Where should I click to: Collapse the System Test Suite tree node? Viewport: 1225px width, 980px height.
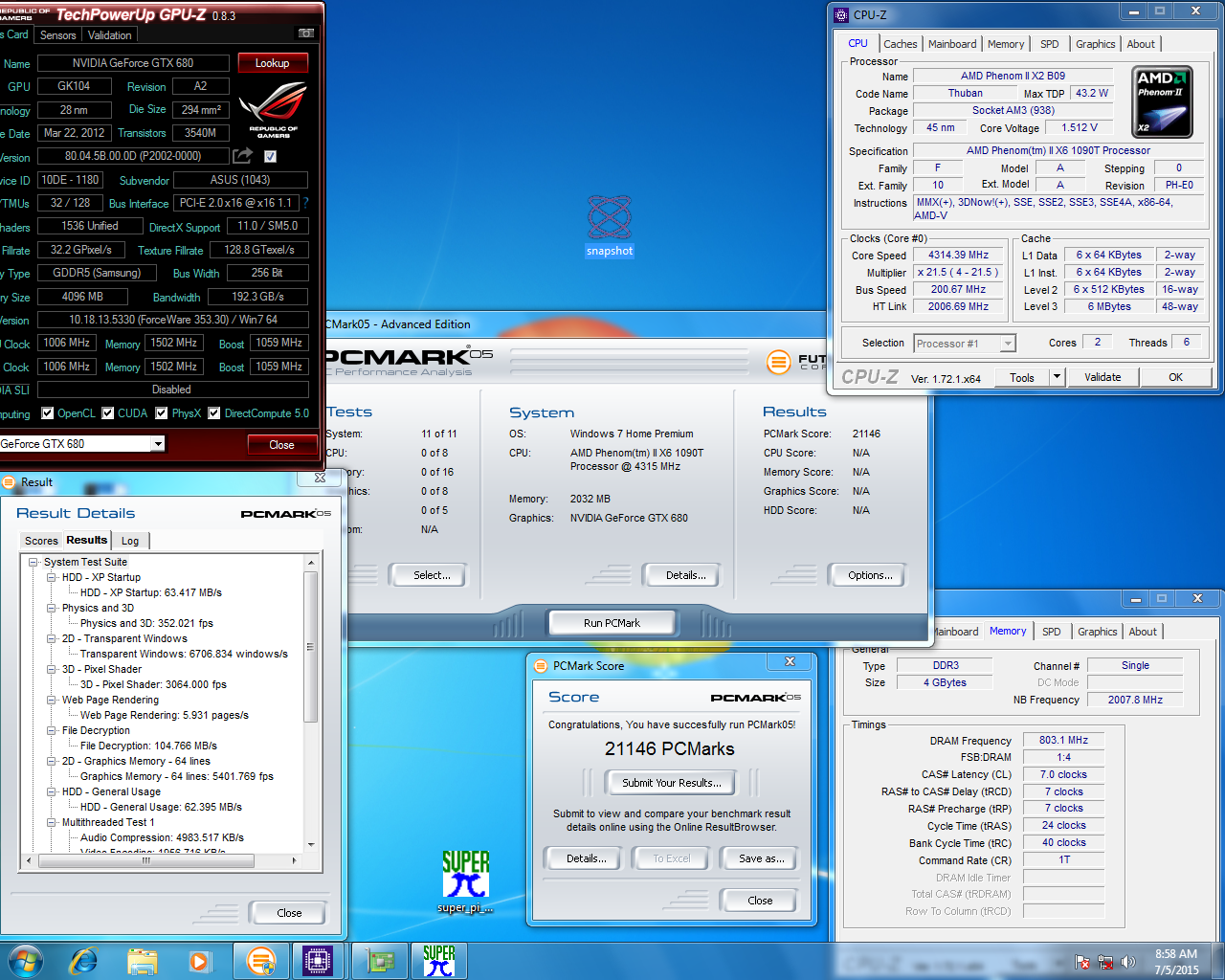point(33,563)
